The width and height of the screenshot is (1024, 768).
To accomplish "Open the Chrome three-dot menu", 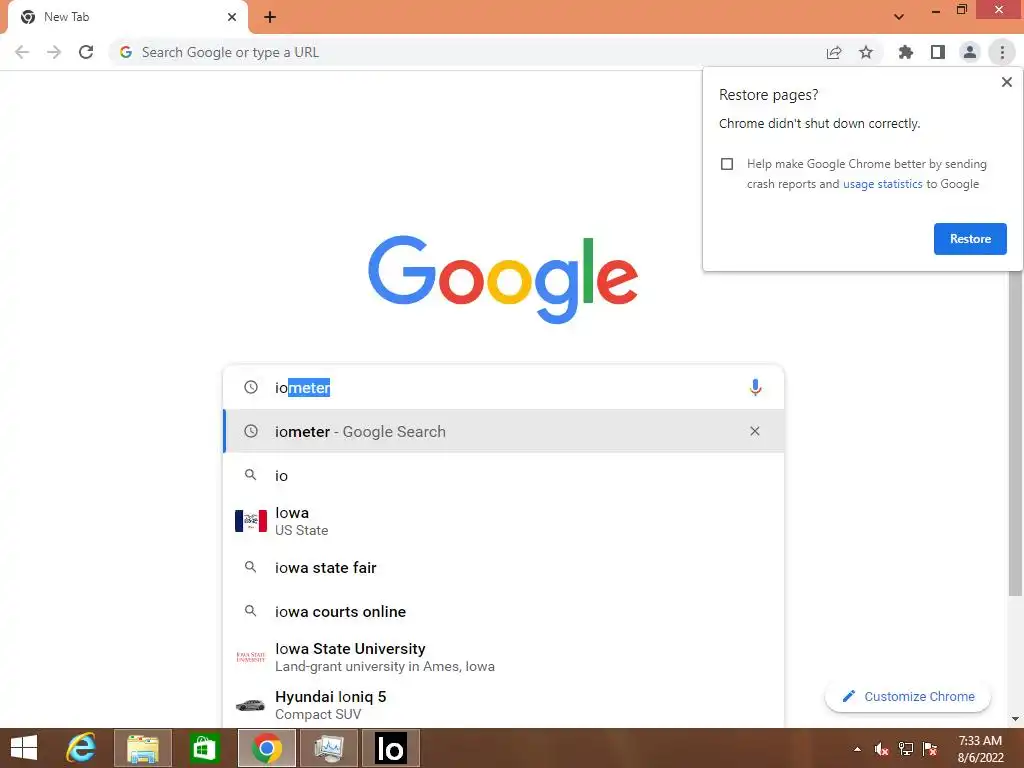I will coord(1002,52).
